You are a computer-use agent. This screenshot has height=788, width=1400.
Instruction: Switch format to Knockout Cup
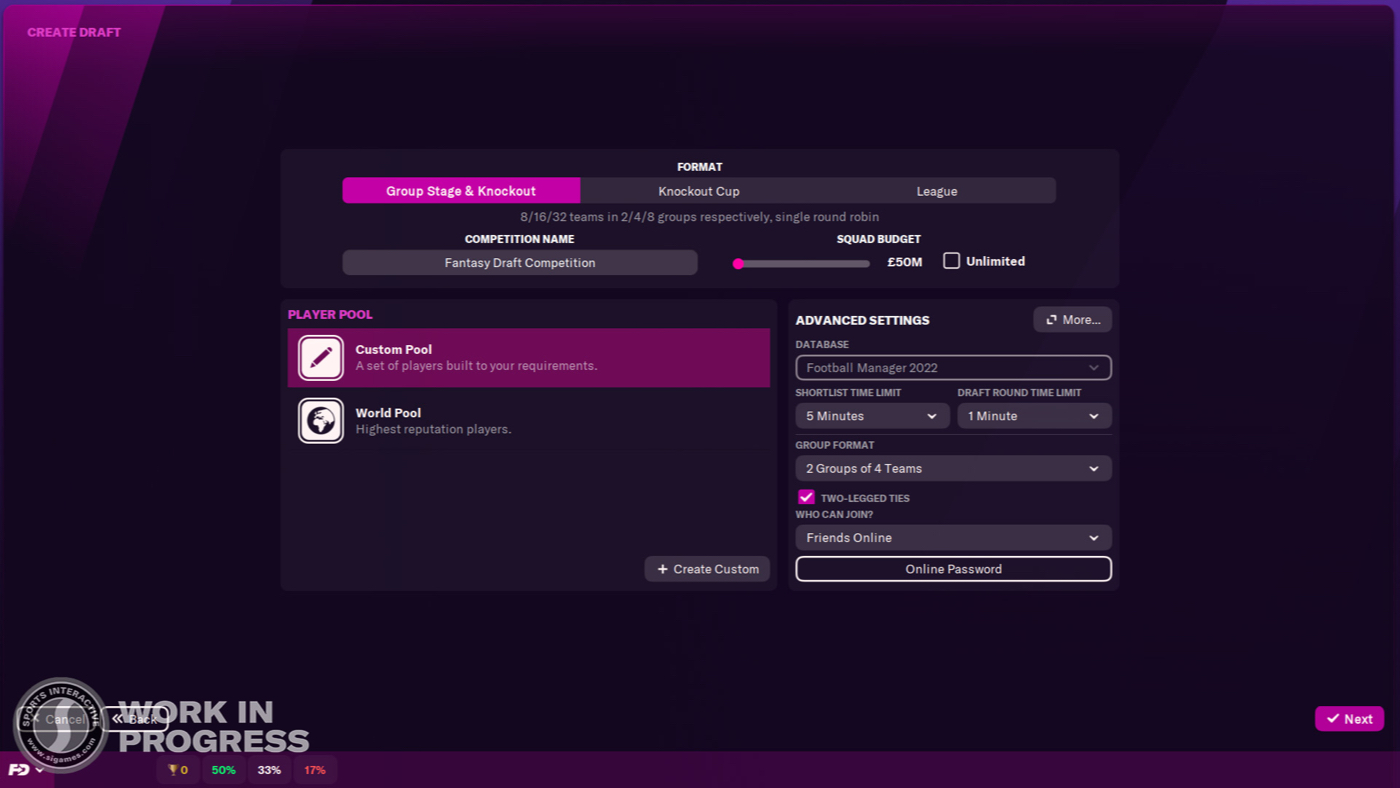(x=699, y=191)
